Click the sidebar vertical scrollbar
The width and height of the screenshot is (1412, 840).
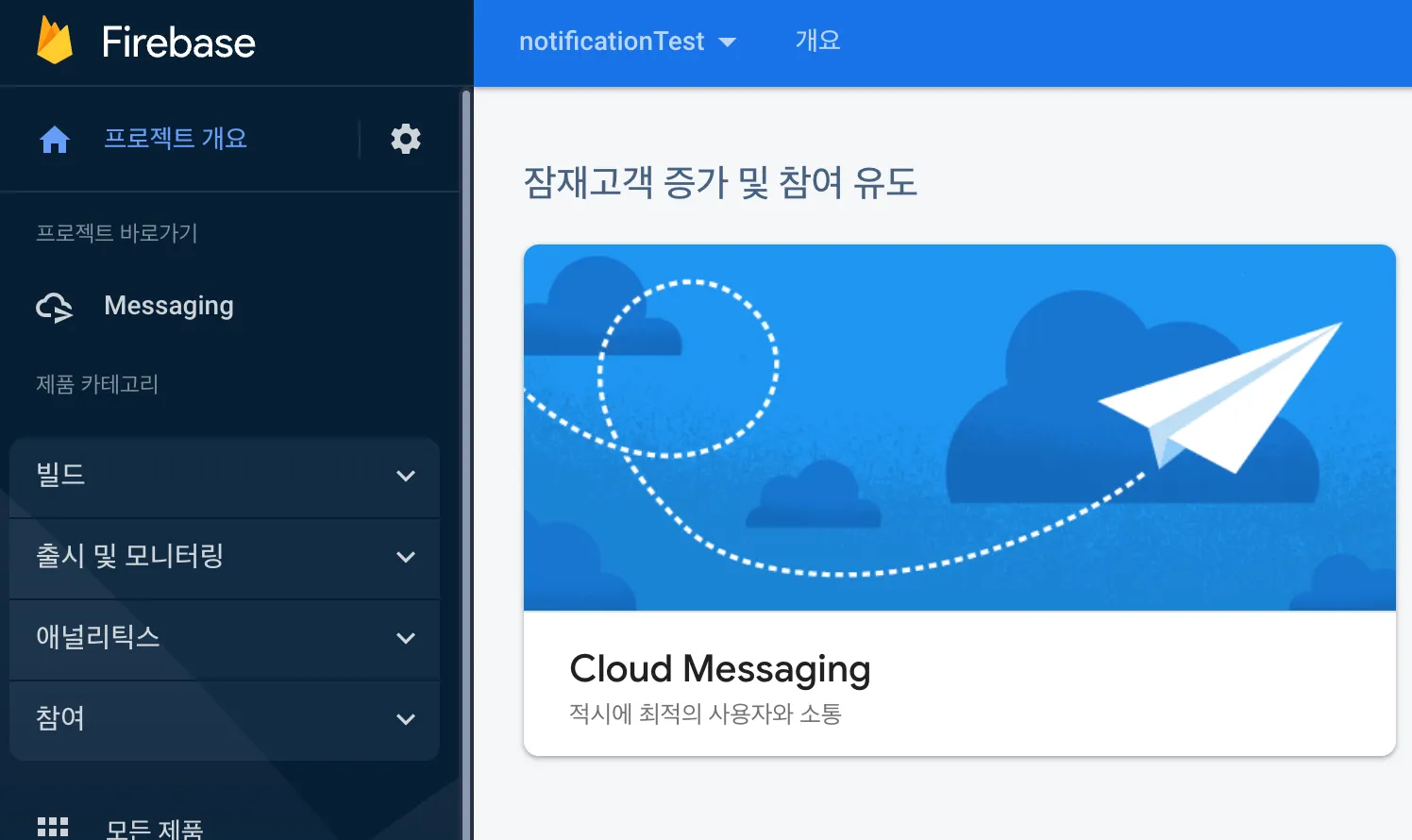pos(464,463)
